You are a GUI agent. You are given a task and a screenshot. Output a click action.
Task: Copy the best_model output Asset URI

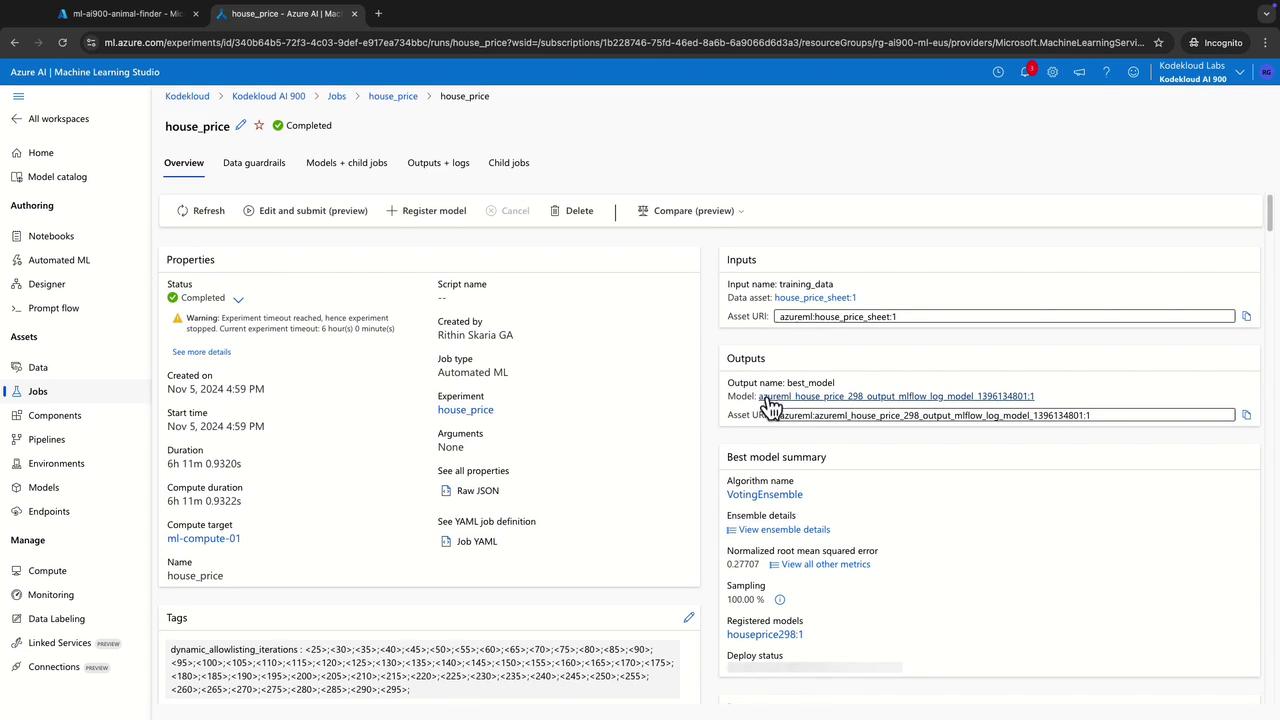click(1246, 415)
